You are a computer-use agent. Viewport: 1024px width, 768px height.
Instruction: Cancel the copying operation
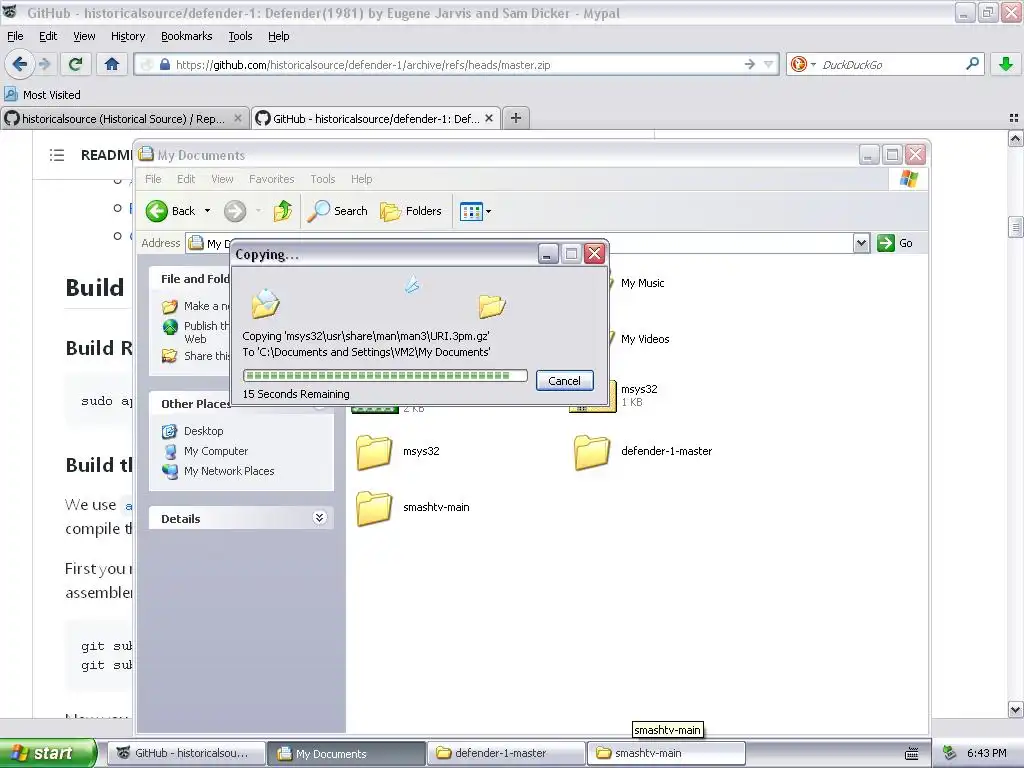[564, 381]
